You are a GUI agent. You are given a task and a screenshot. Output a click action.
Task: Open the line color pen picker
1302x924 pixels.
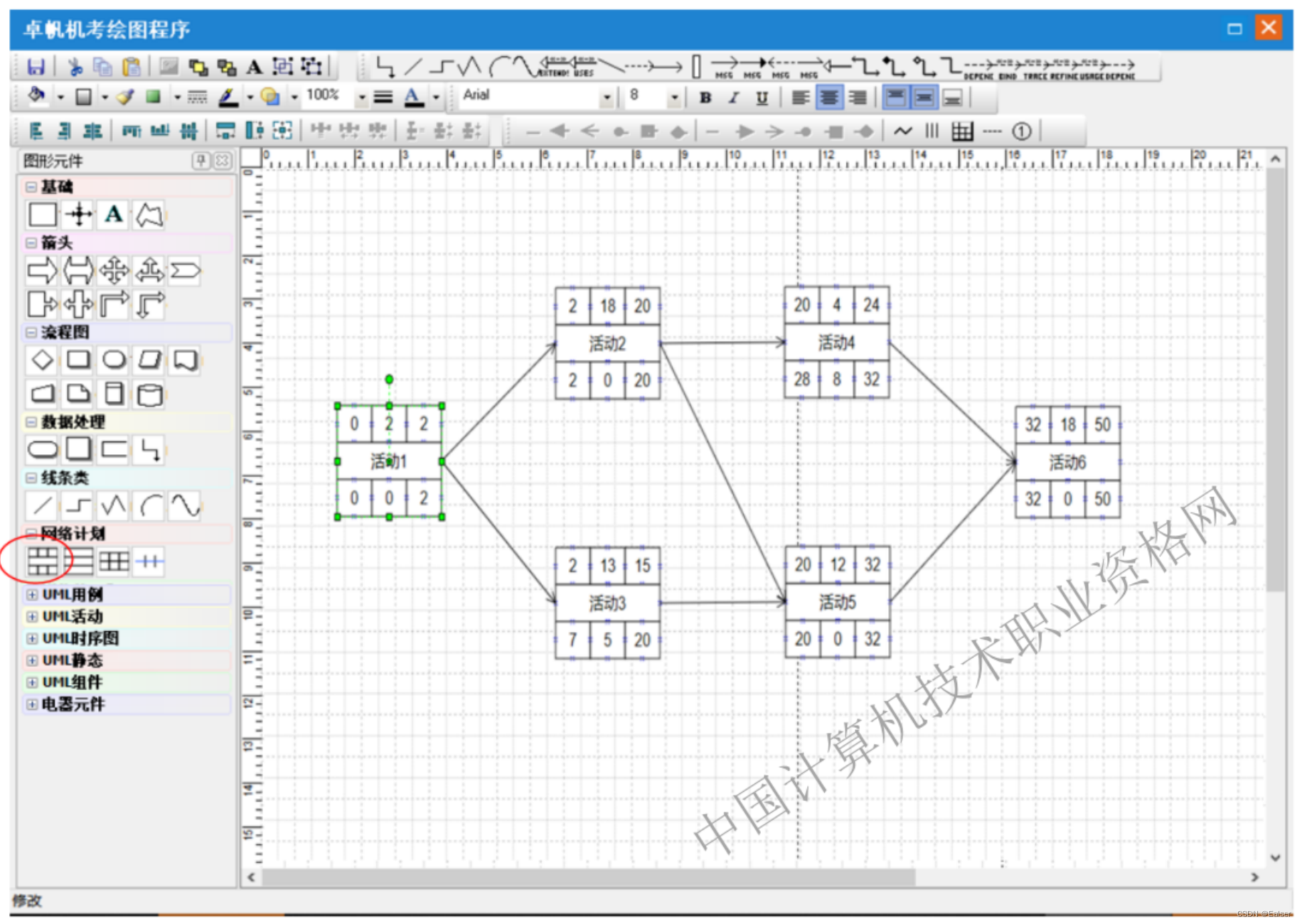pyautogui.click(x=228, y=97)
